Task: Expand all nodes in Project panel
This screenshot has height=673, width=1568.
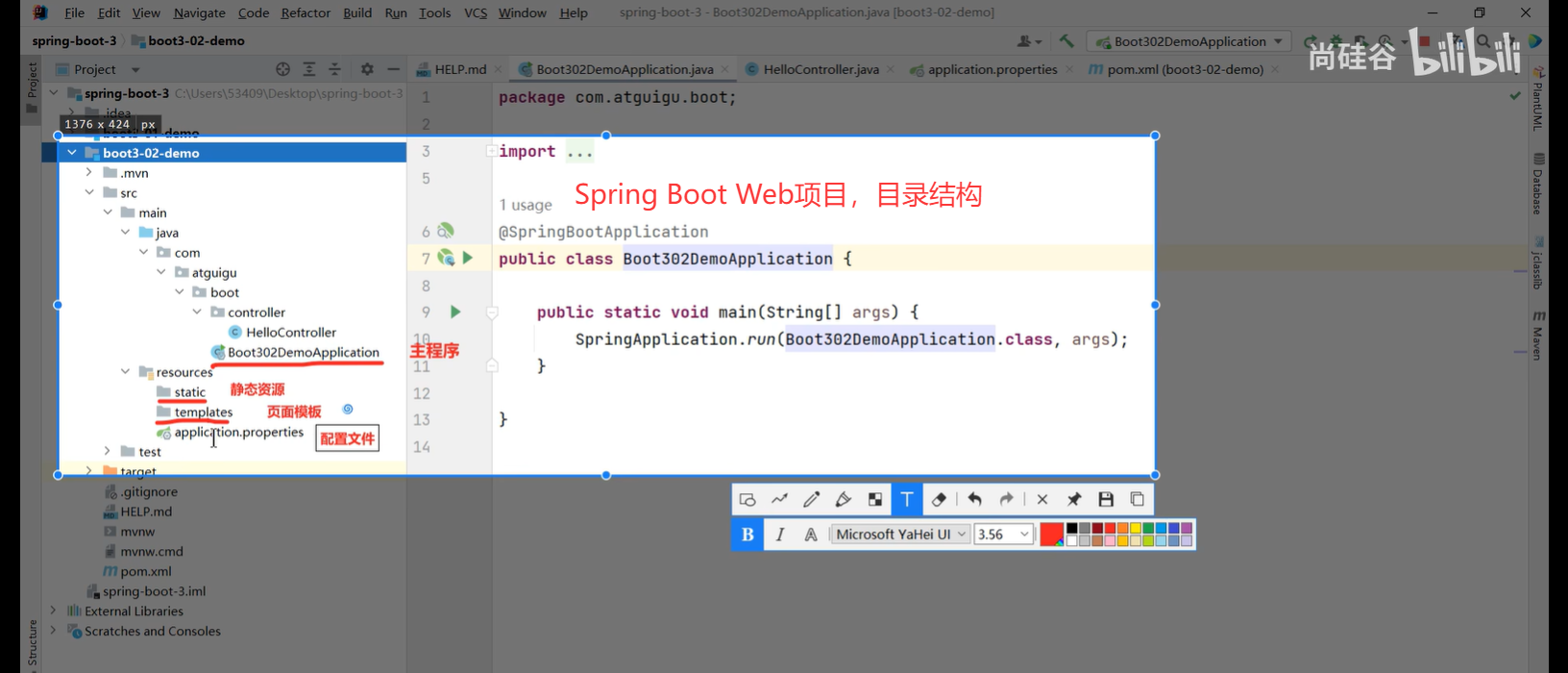Action: pyautogui.click(x=308, y=69)
